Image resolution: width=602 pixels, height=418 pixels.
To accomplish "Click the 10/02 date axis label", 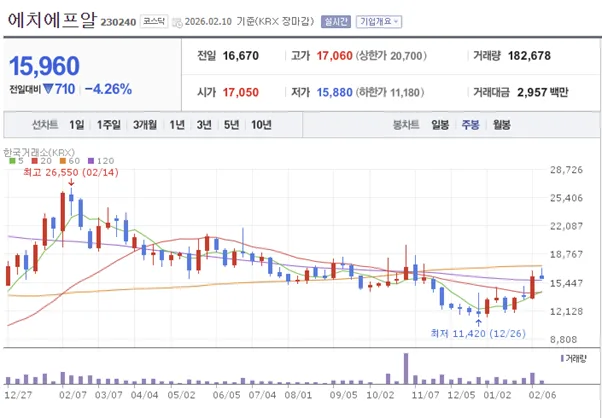I will click(x=380, y=395).
